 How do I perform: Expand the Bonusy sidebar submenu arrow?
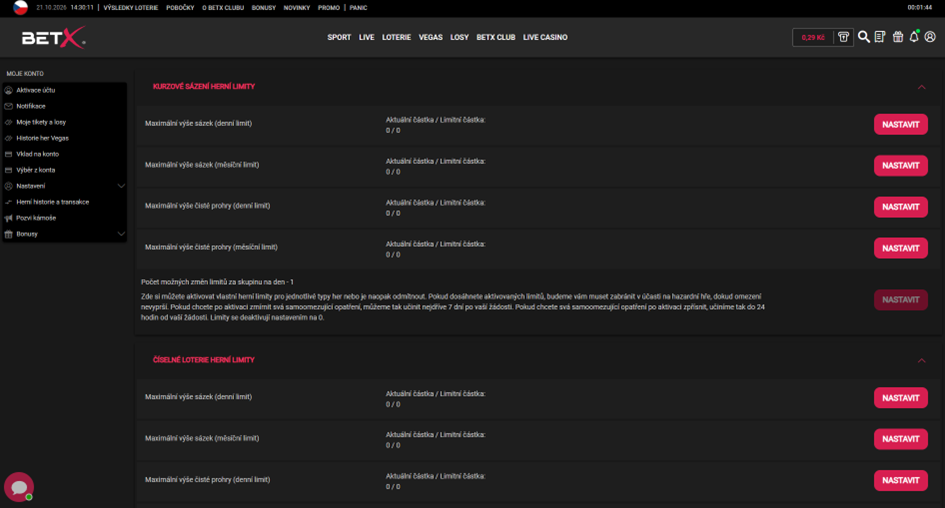[x=121, y=234]
